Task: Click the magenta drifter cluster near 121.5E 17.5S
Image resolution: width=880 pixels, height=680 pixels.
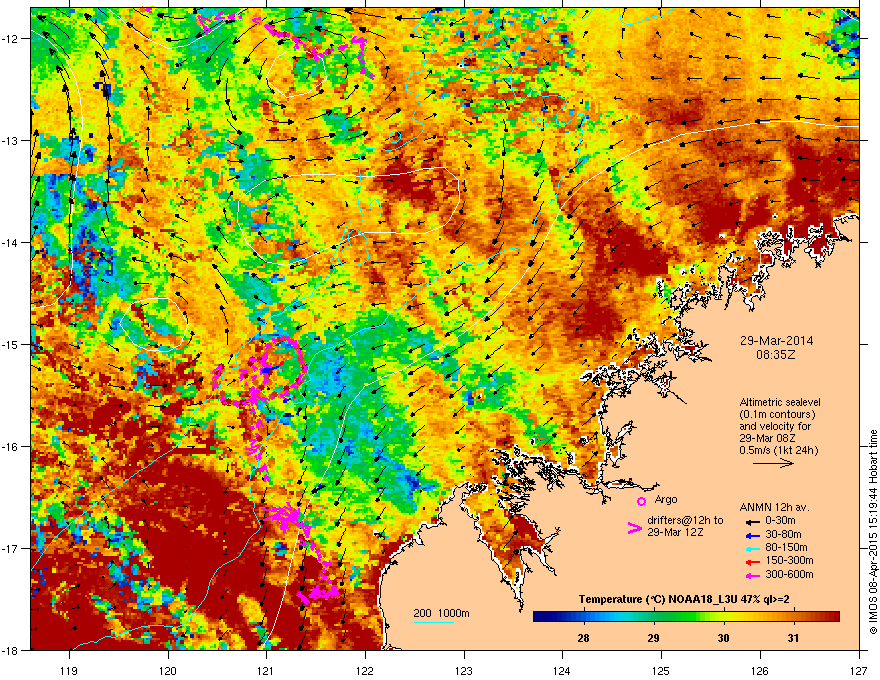Action: coord(319,592)
